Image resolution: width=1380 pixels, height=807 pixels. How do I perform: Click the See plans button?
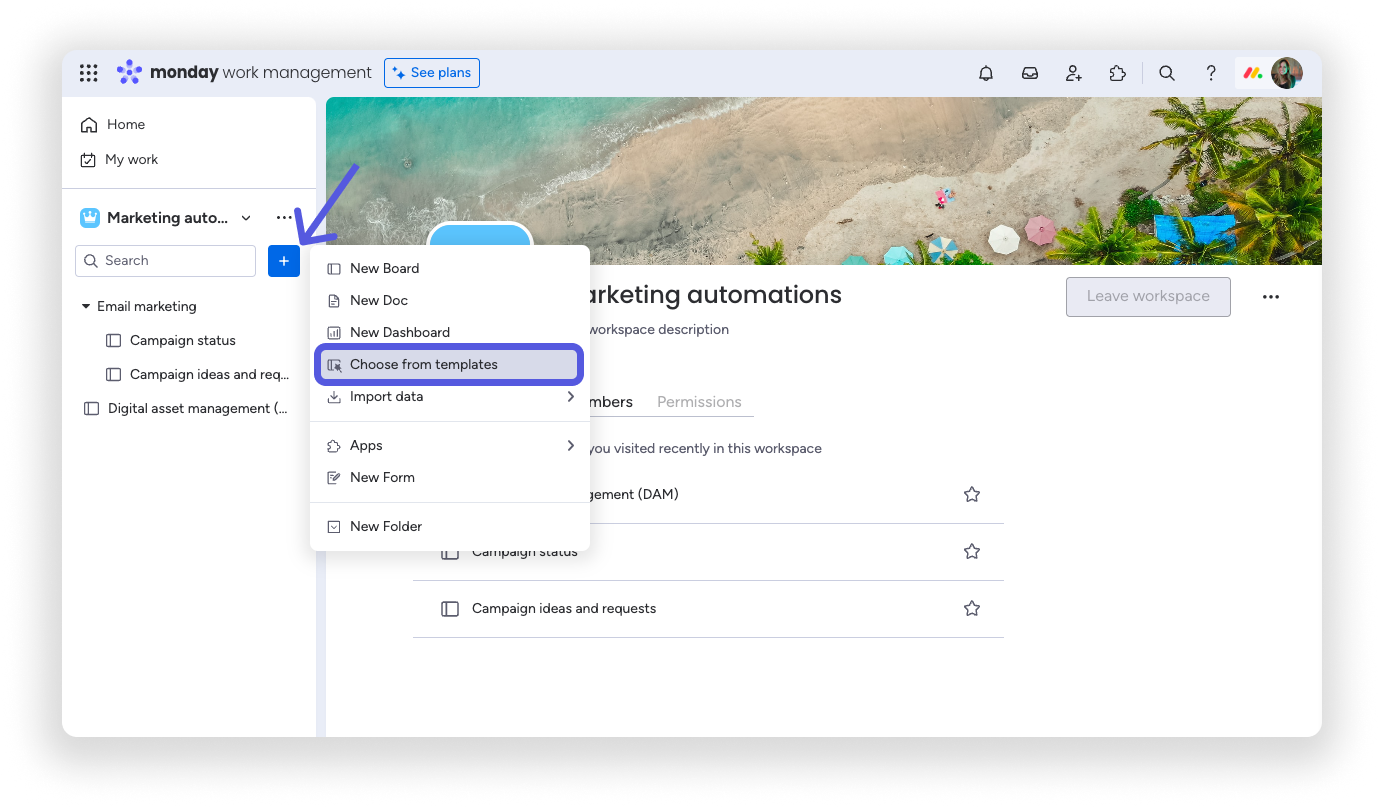pyautogui.click(x=432, y=73)
